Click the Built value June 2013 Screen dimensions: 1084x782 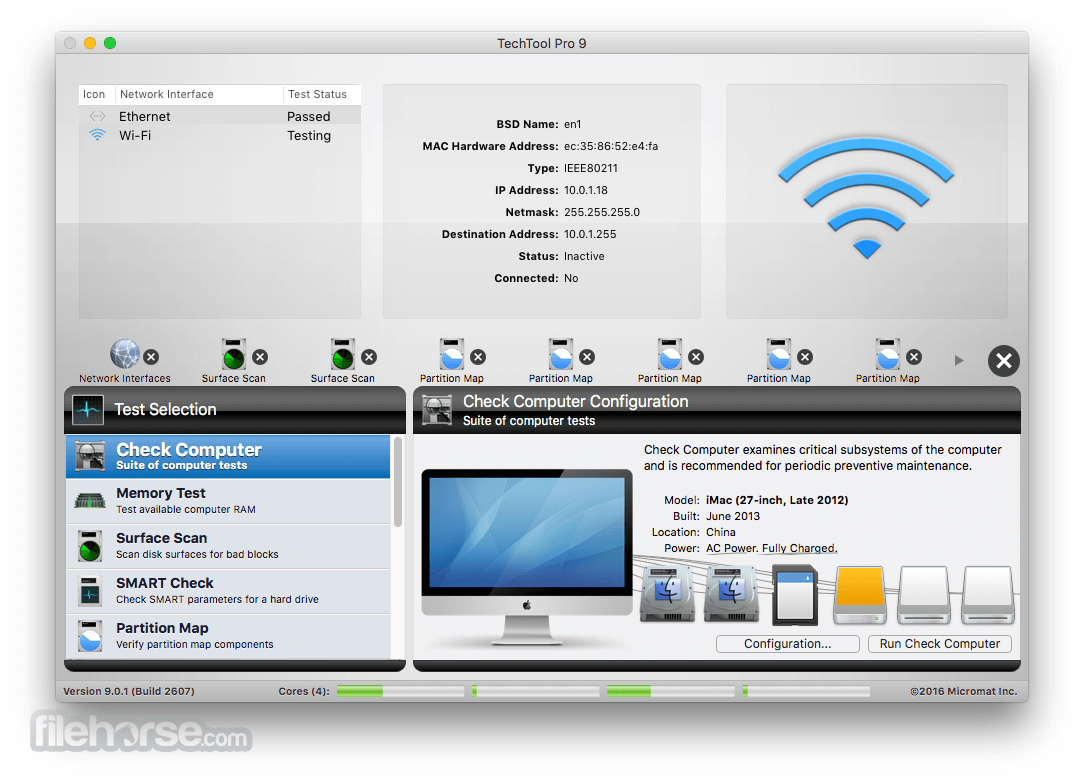pos(733,516)
